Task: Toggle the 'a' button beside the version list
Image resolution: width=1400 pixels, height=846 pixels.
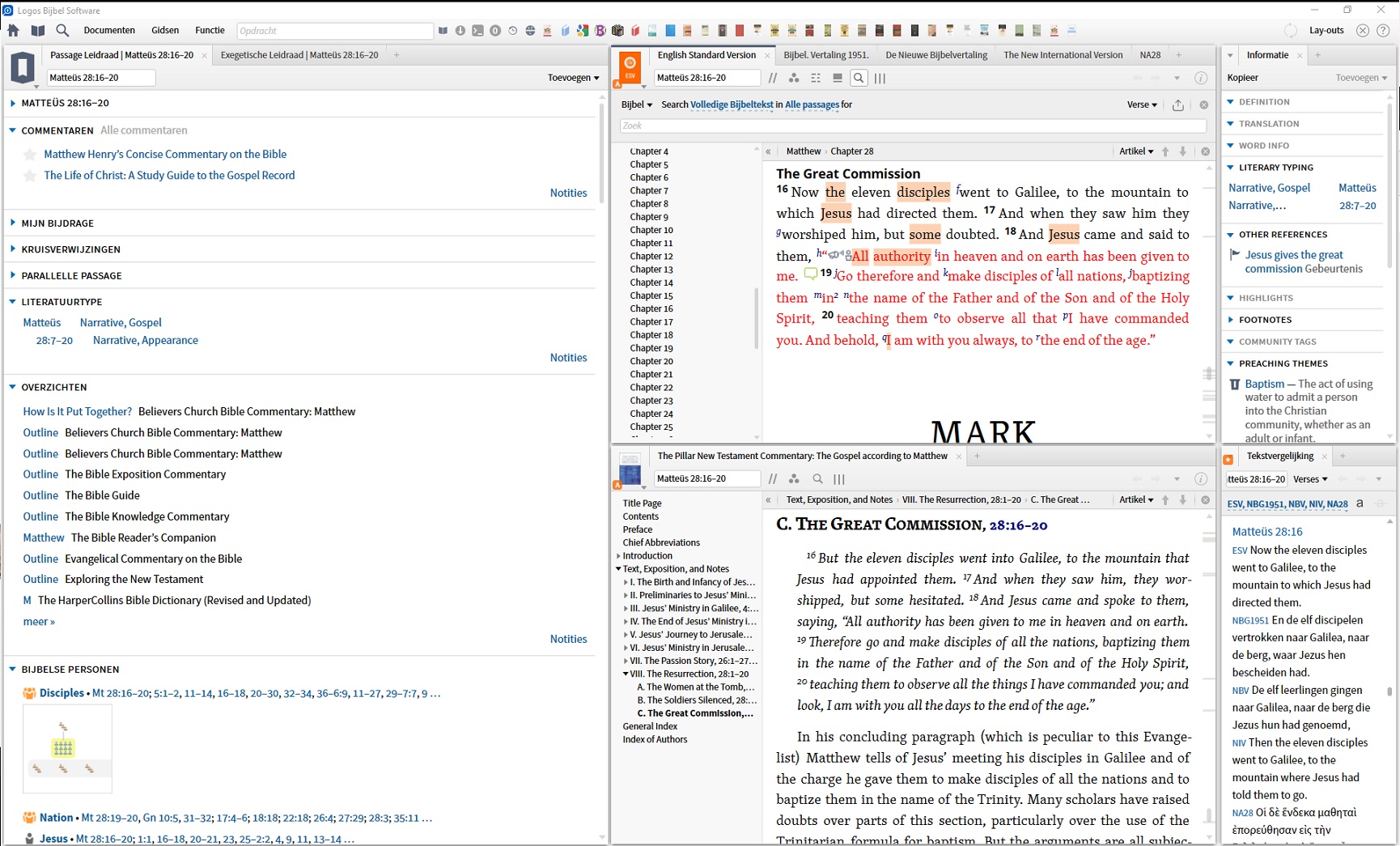Action: [x=1360, y=504]
